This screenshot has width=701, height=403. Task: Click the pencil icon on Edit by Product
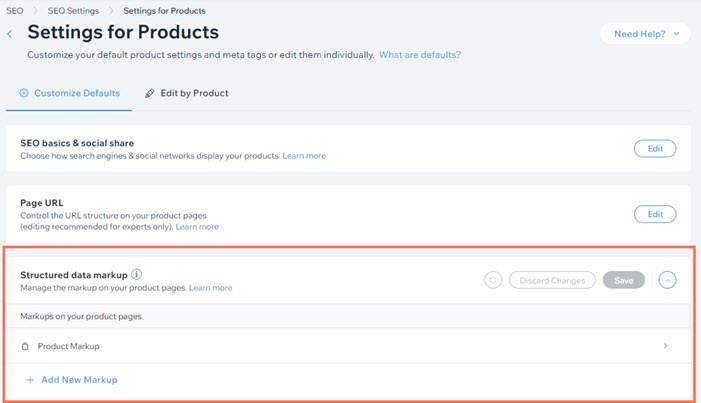tap(150, 93)
